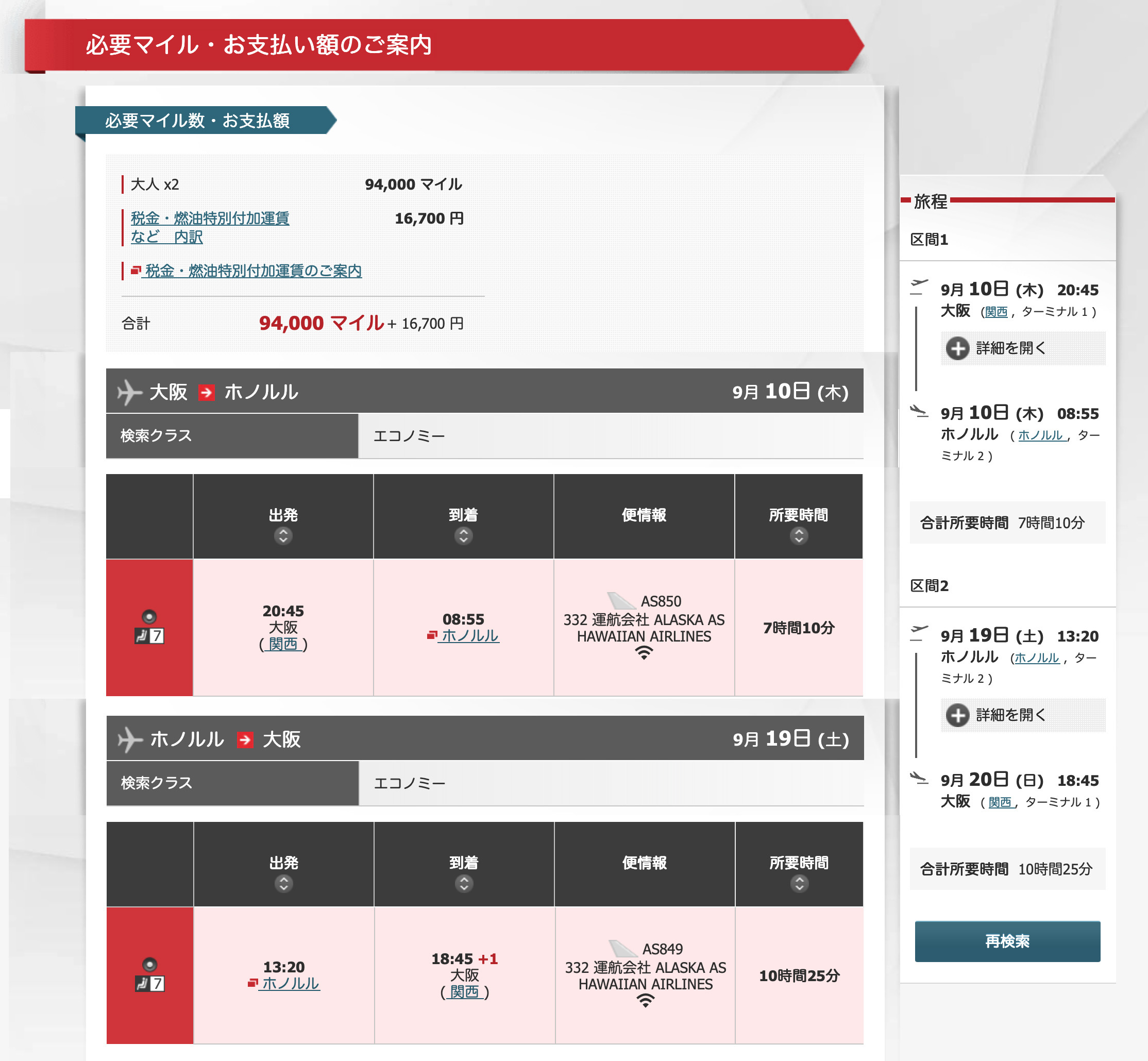Click the Wi-Fi icon under AS849
Screen dimensions: 1148x1061
point(645,1001)
